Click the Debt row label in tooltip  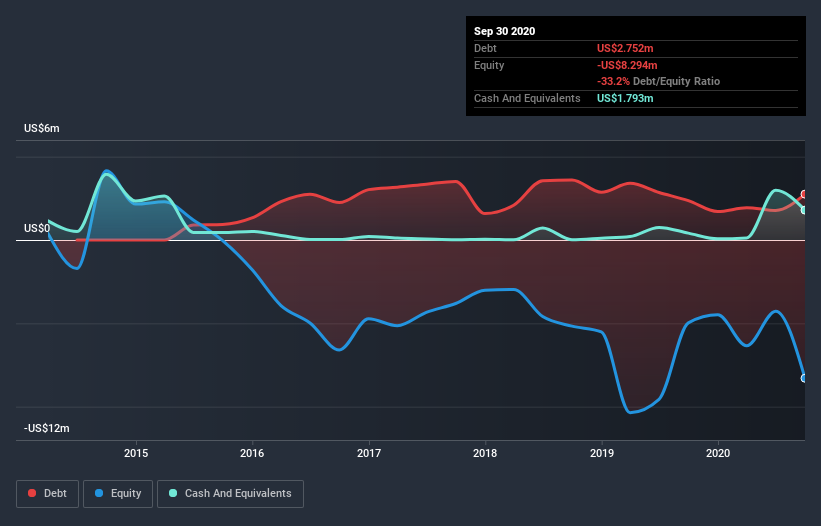tap(485, 48)
